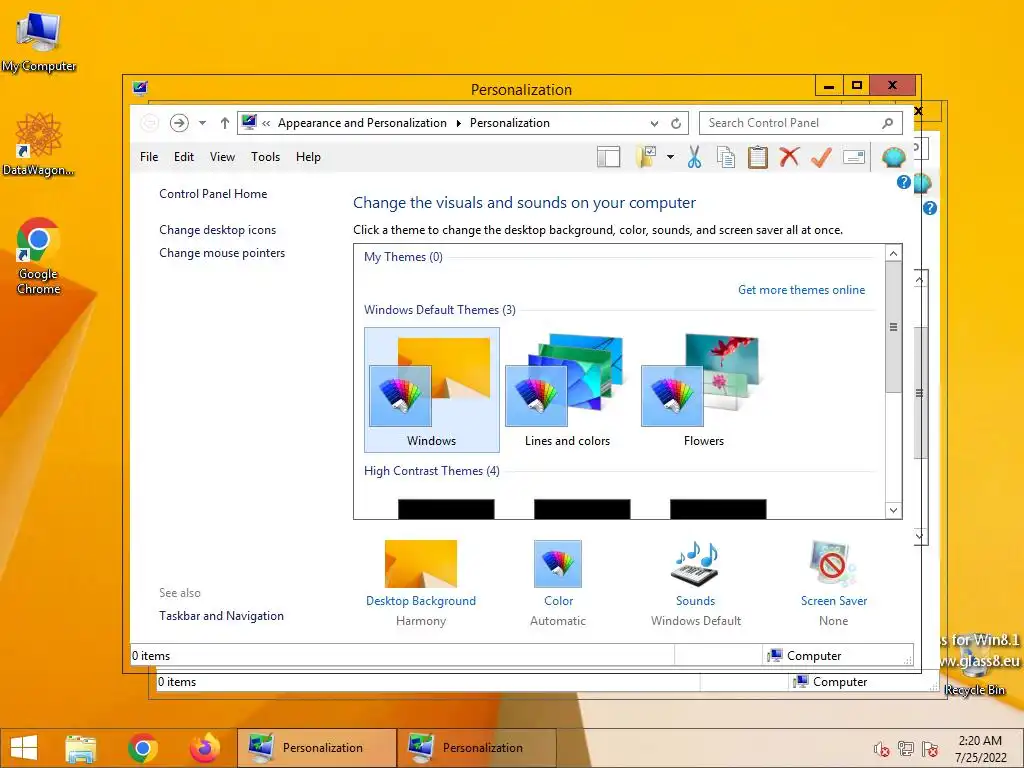Click the shell icon in the toolbar
The image size is (1024, 768).
[893, 157]
